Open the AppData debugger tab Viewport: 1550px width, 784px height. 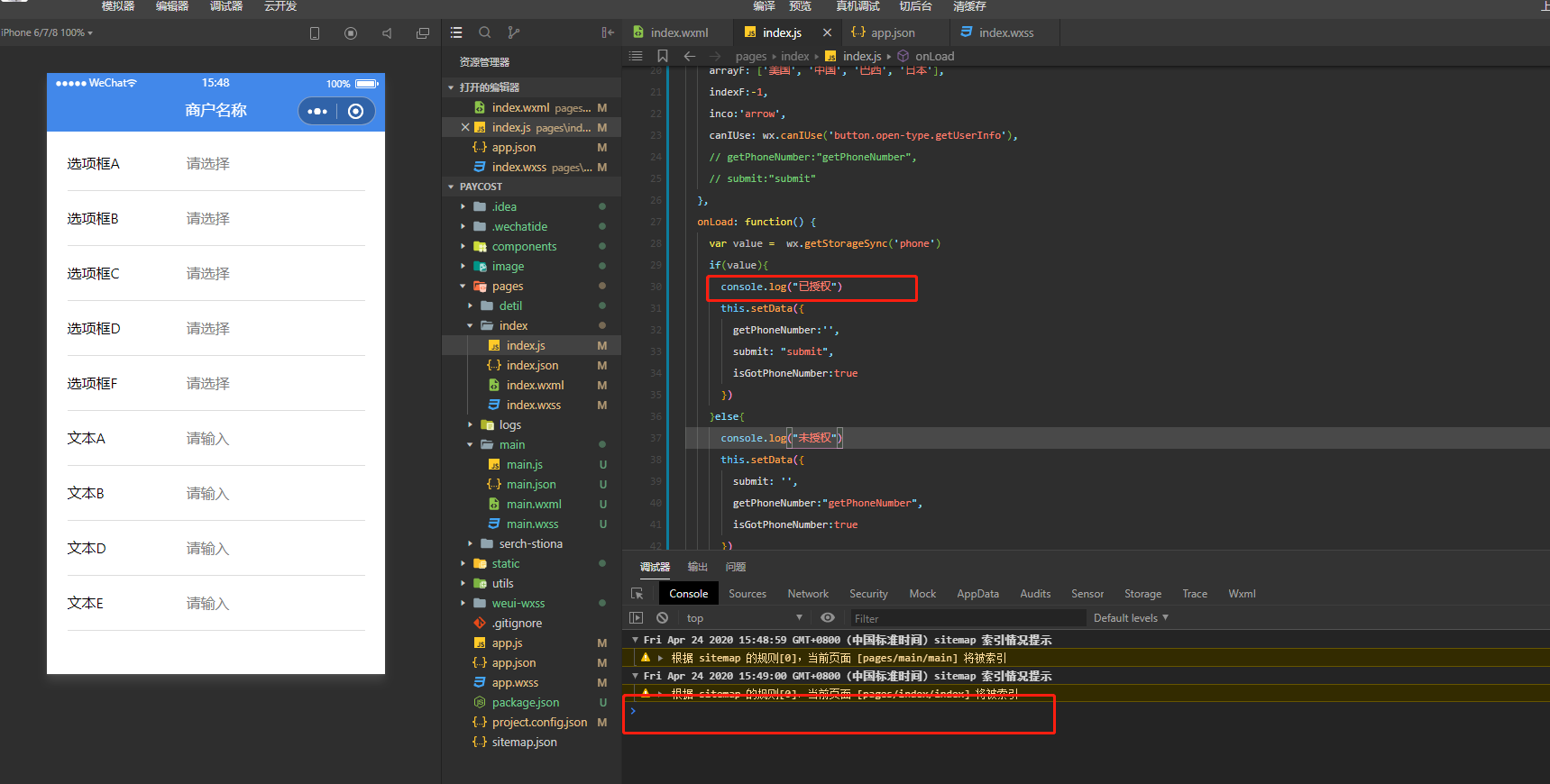(x=977, y=594)
